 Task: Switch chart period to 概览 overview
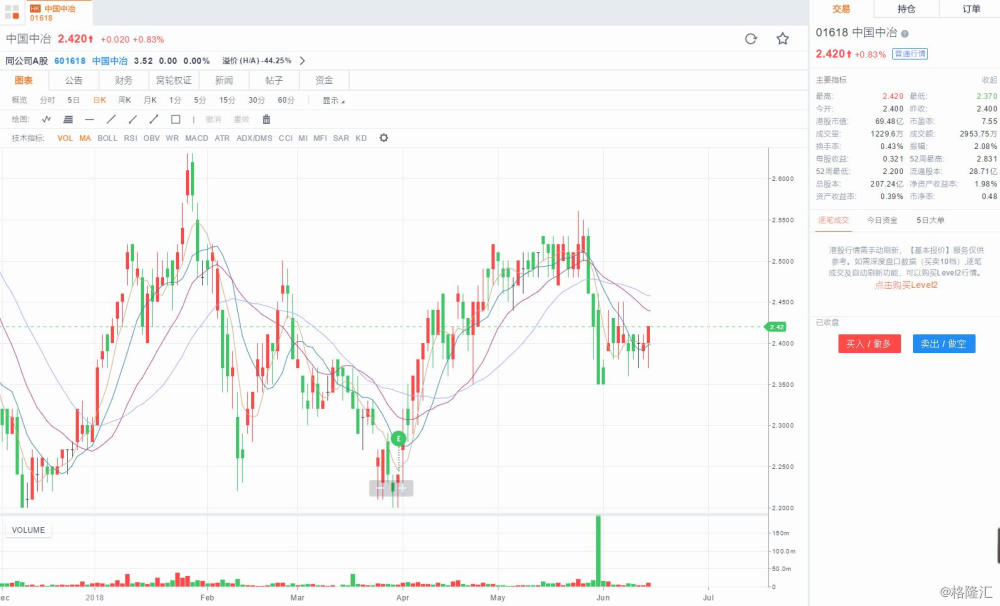tap(20, 100)
